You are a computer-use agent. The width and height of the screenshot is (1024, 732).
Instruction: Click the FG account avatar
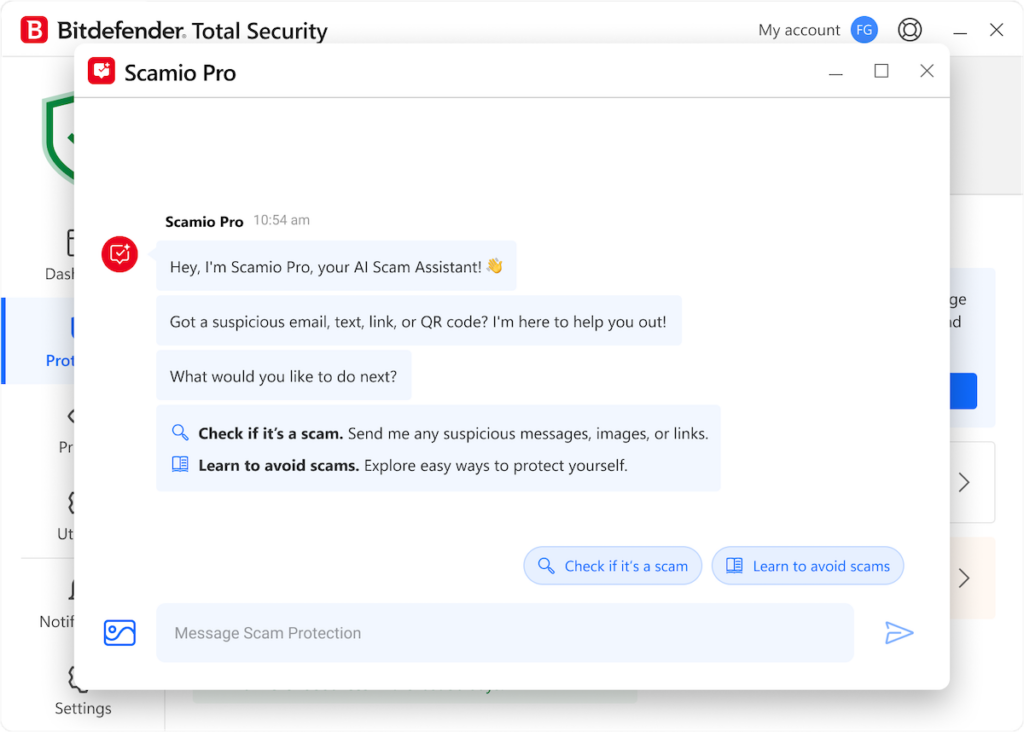pos(864,30)
